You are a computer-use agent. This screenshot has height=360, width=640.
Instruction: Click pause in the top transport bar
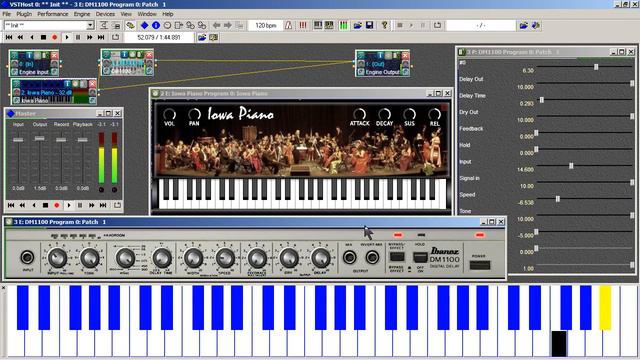pyautogui.click(x=78, y=37)
